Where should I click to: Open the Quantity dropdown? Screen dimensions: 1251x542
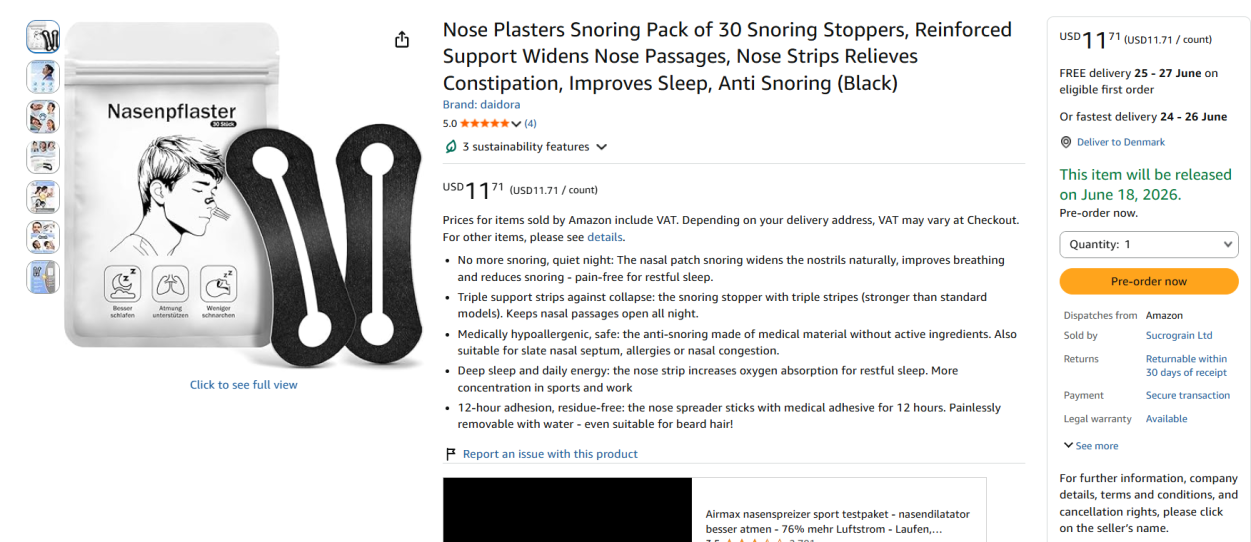(x=1149, y=244)
